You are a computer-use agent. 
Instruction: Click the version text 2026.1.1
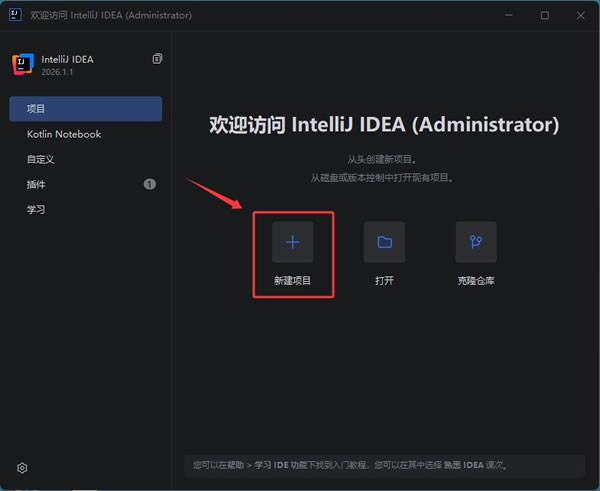(57, 72)
